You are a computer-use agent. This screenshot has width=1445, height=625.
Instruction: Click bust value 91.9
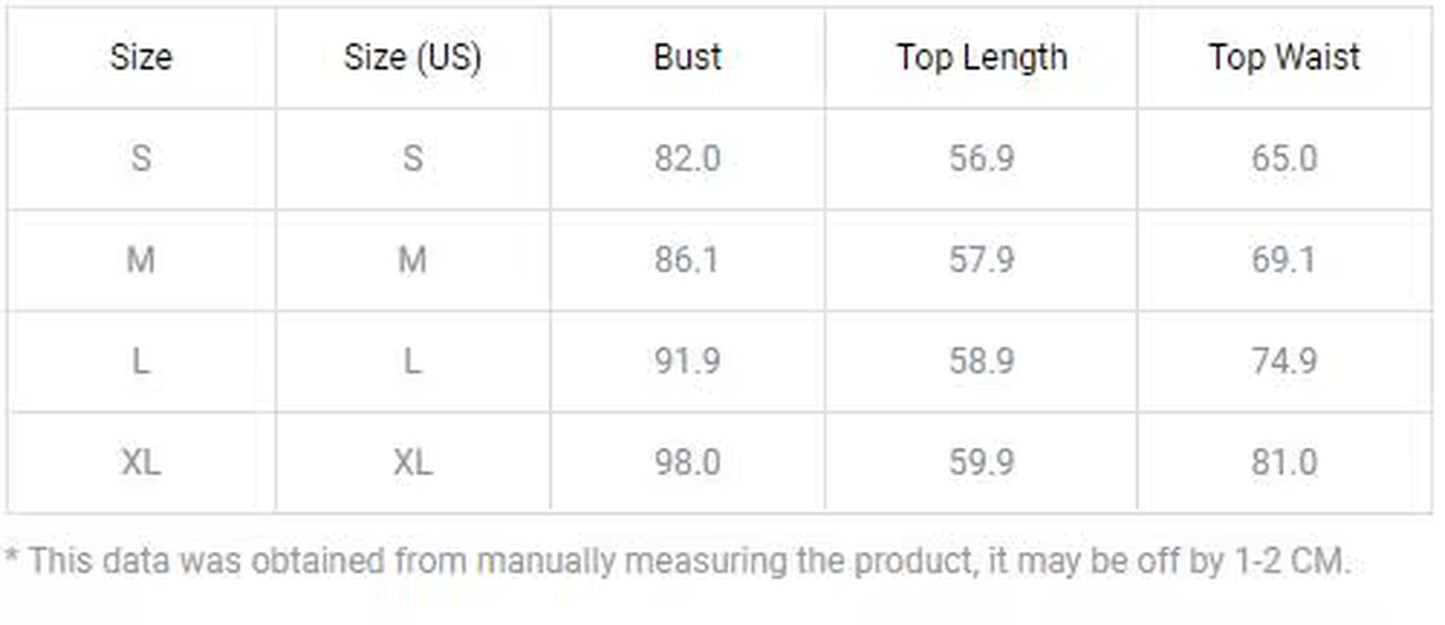click(687, 361)
